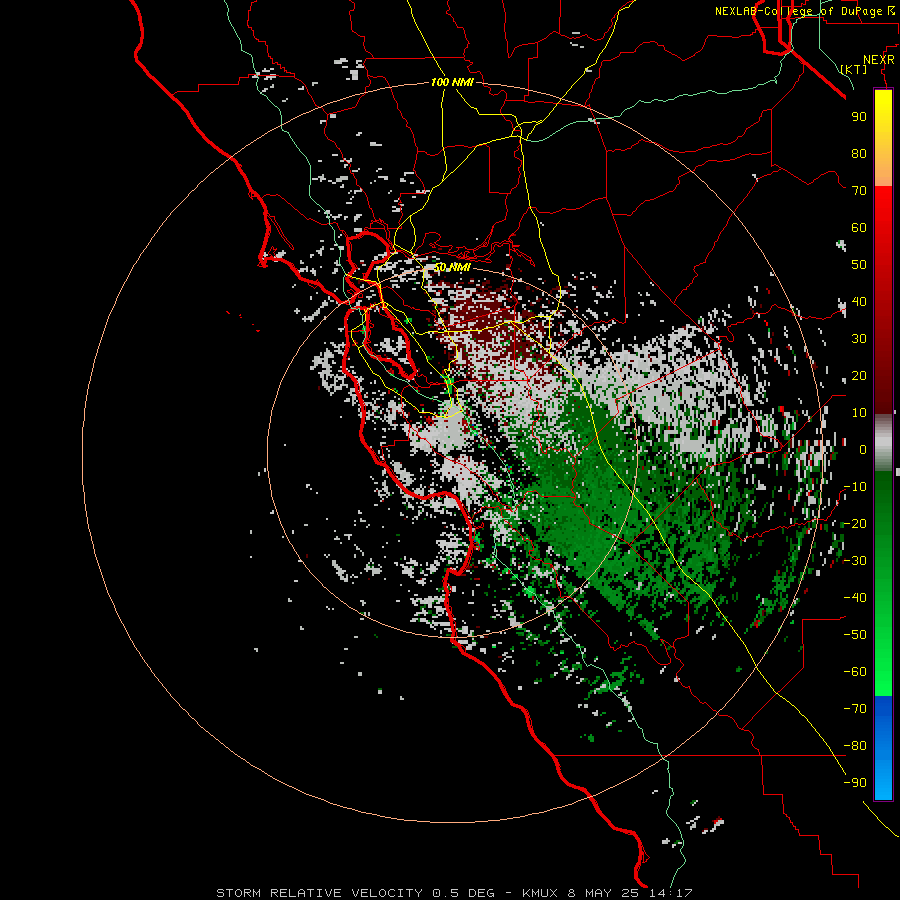Click the legend value -30
The image size is (900, 900).
(855, 561)
